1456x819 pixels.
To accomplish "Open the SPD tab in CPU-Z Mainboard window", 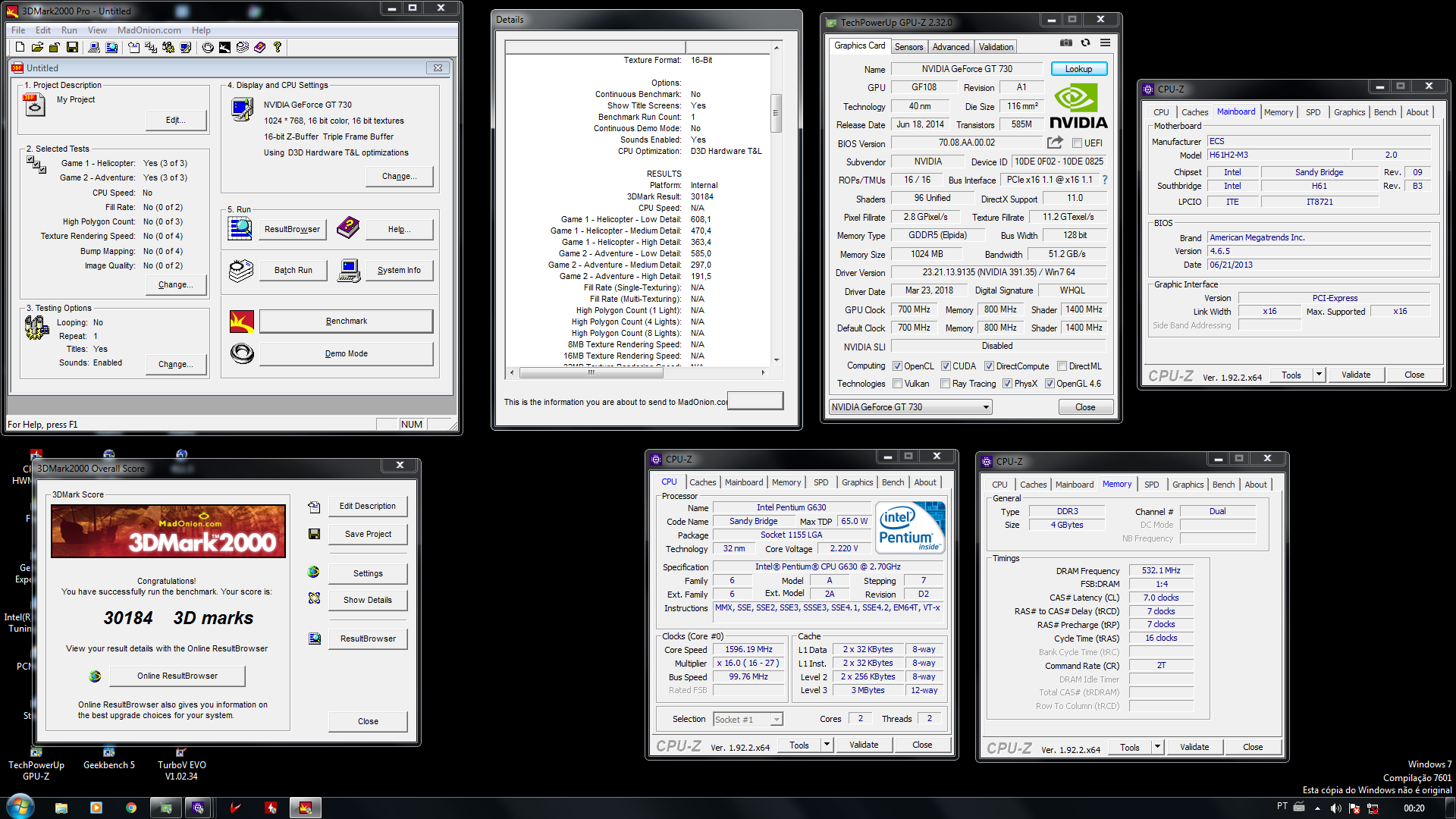I will (x=1313, y=112).
